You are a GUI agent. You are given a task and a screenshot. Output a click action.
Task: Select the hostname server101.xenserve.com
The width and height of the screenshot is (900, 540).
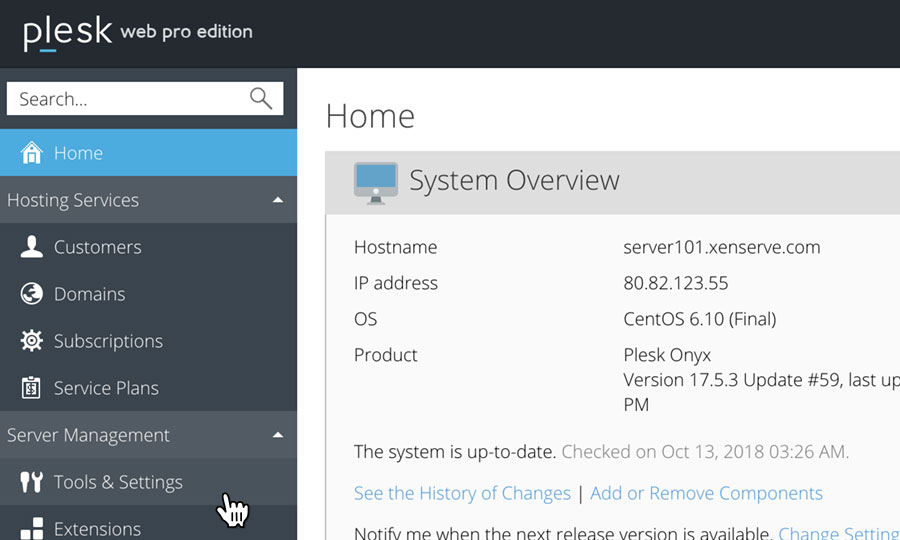721,247
